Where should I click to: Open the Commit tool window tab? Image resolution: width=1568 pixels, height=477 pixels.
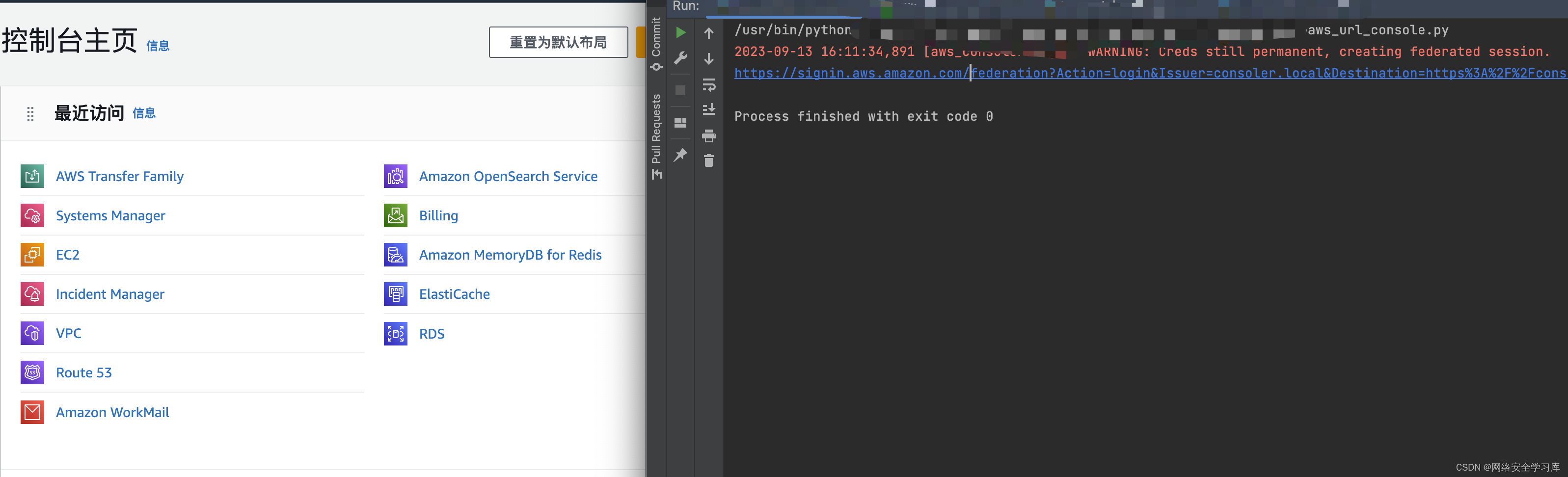click(656, 44)
